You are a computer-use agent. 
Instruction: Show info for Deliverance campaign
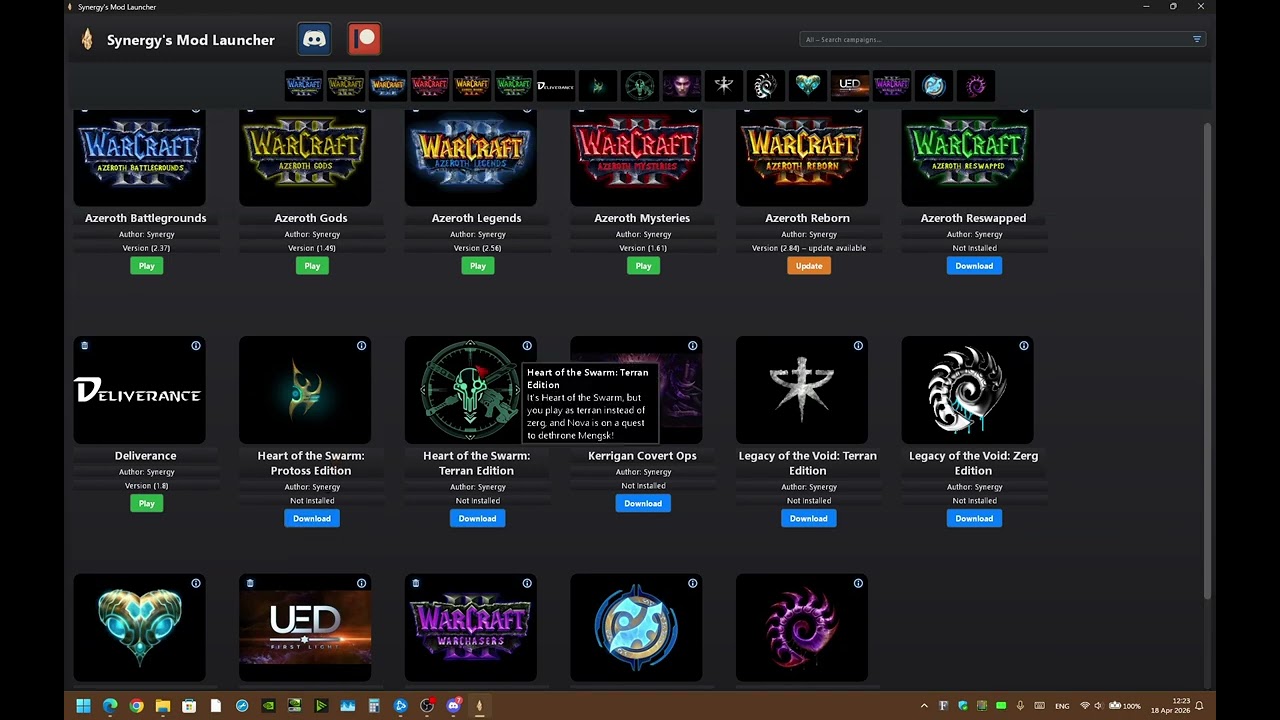click(196, 346)
